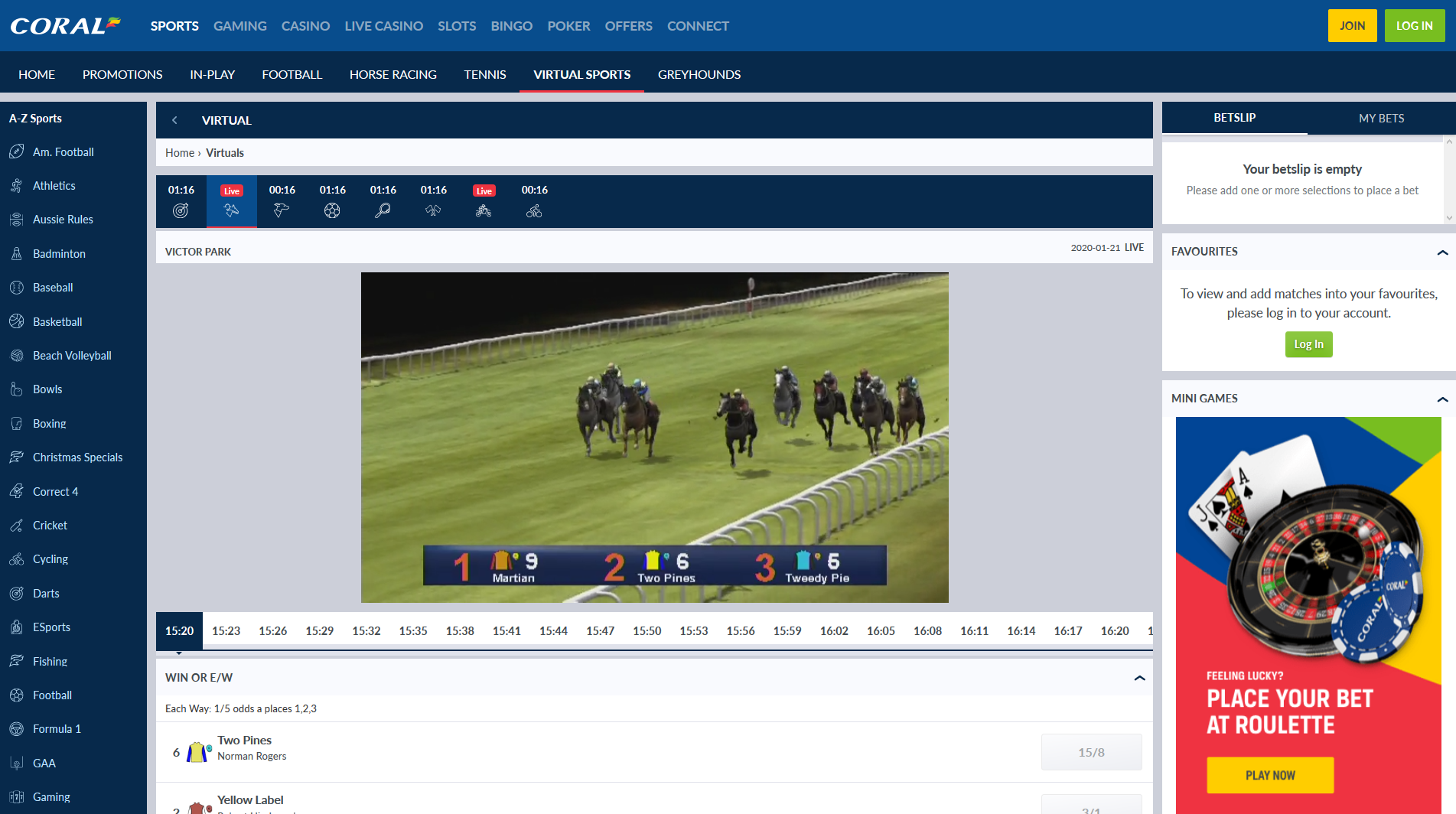Click the Am. Football sidebar icon
The image size is (1456, 814).
click(x=17, y=151)
